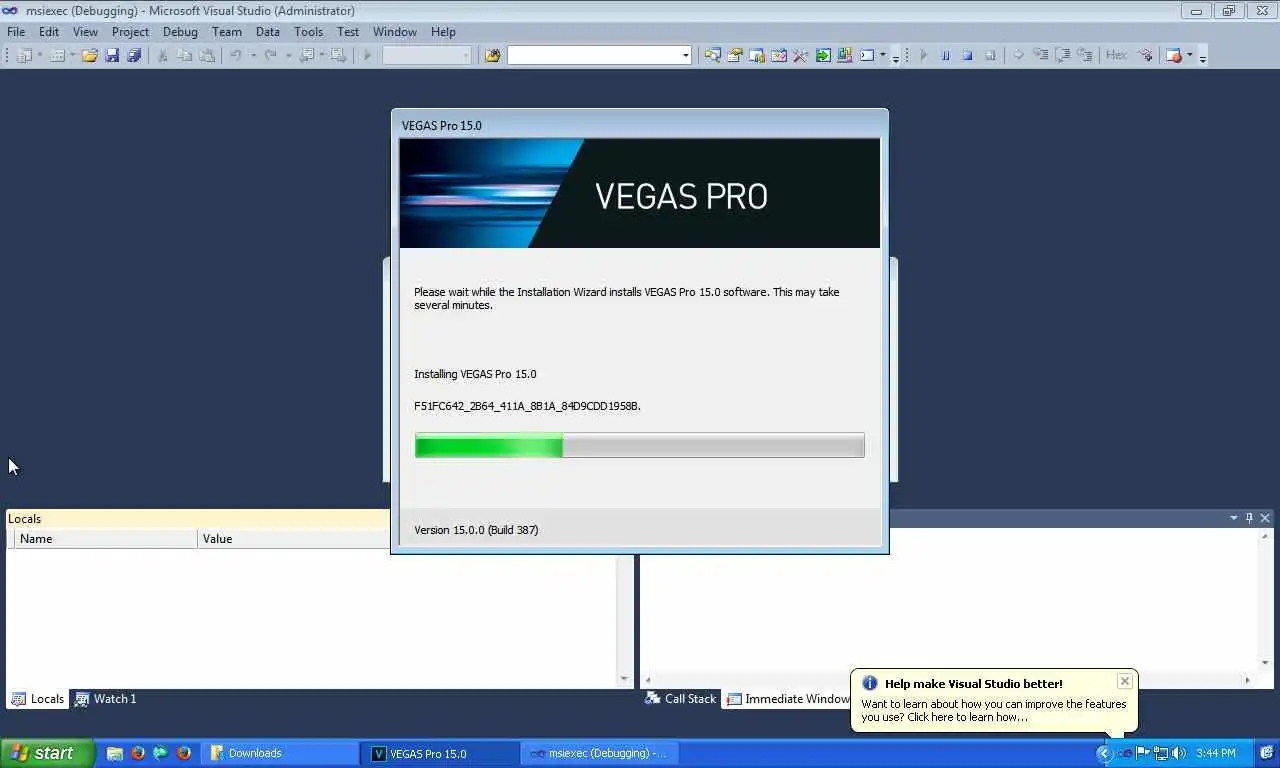Screen dimensions: 1280x768
Task: Open the Properties Window toolbar icon
Action: pos(734,55)
